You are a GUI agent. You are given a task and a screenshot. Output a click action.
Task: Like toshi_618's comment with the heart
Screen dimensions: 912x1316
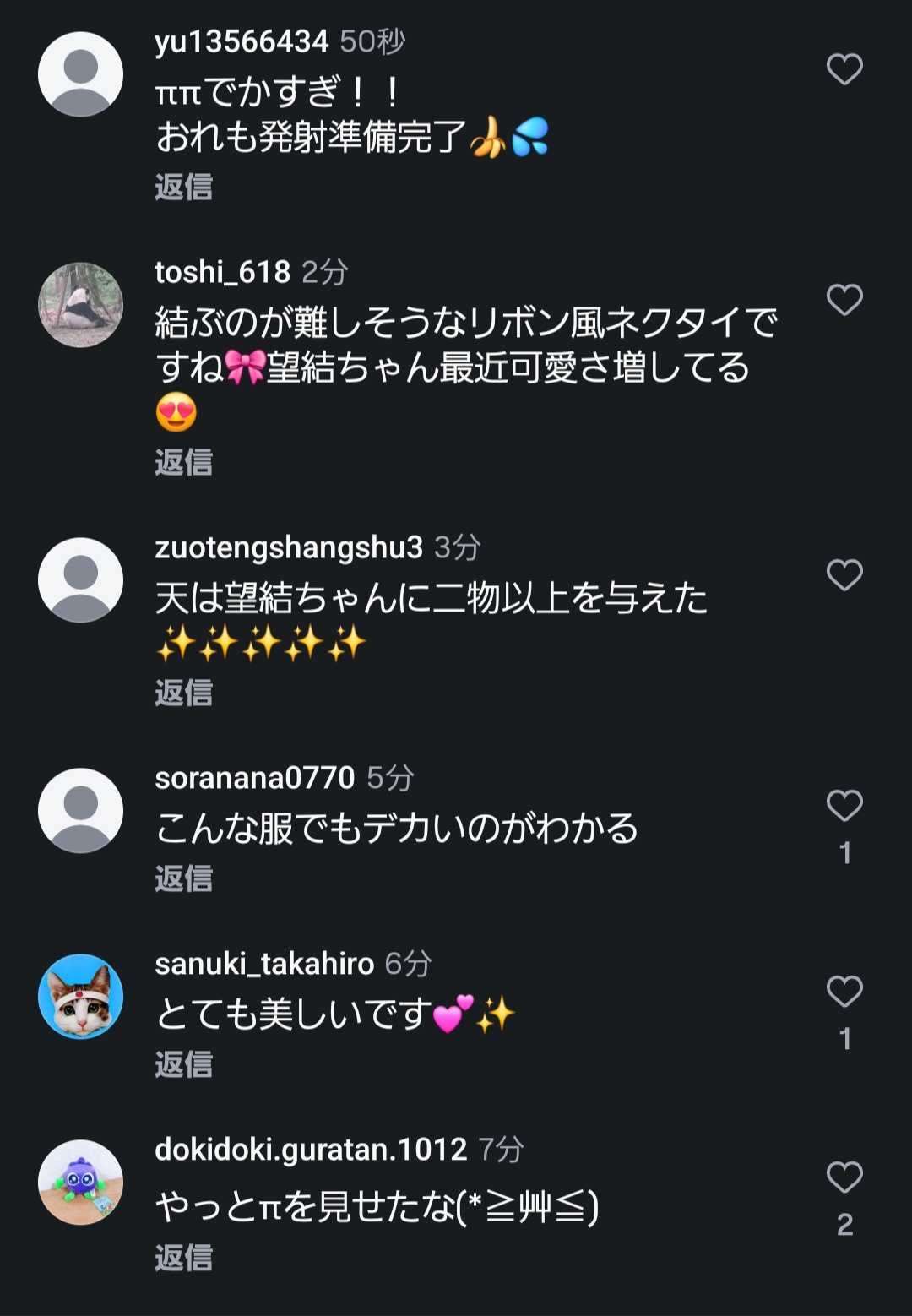[844, 300]
